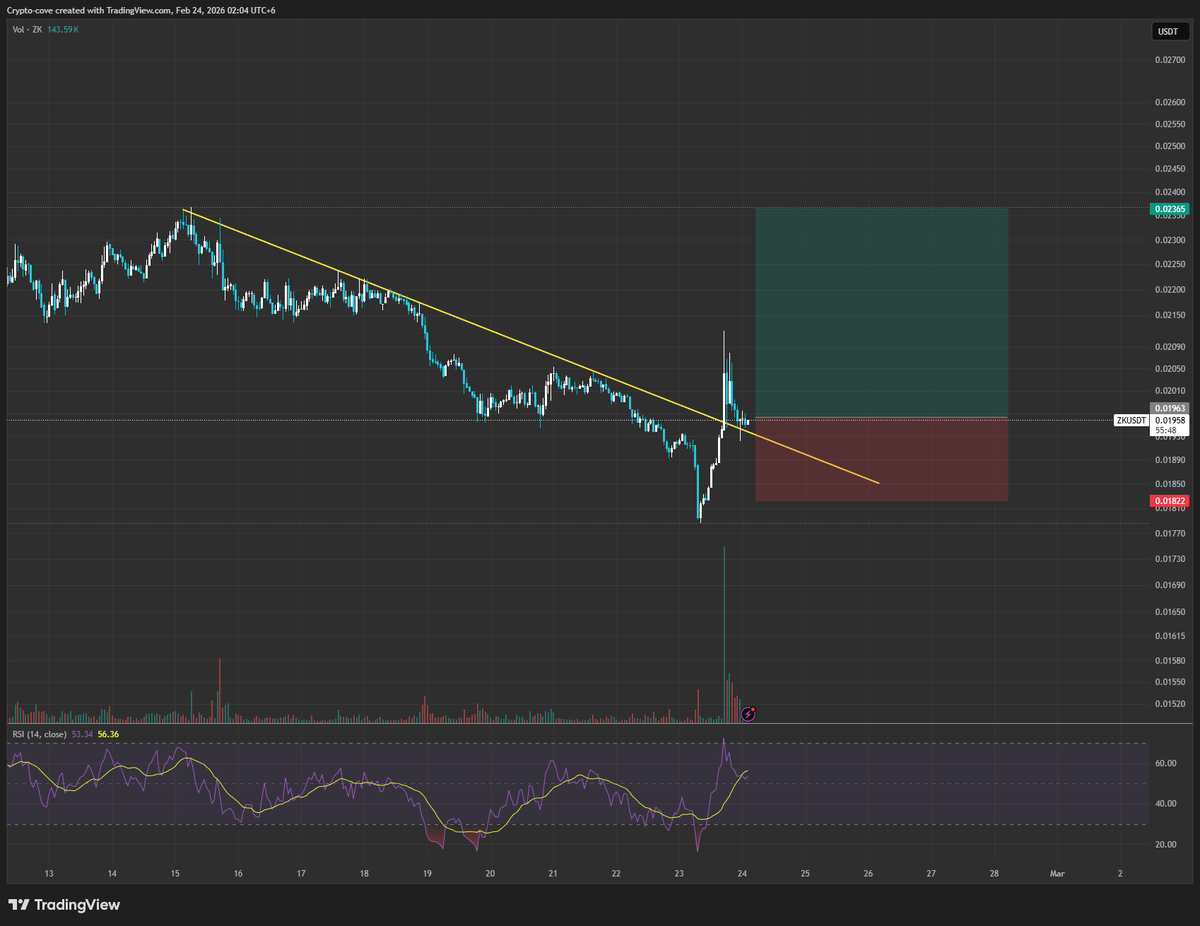Click the red stop zone of the long position
Image resolution: width=1200 pixels, height=926 pixels.
point(881,460)
